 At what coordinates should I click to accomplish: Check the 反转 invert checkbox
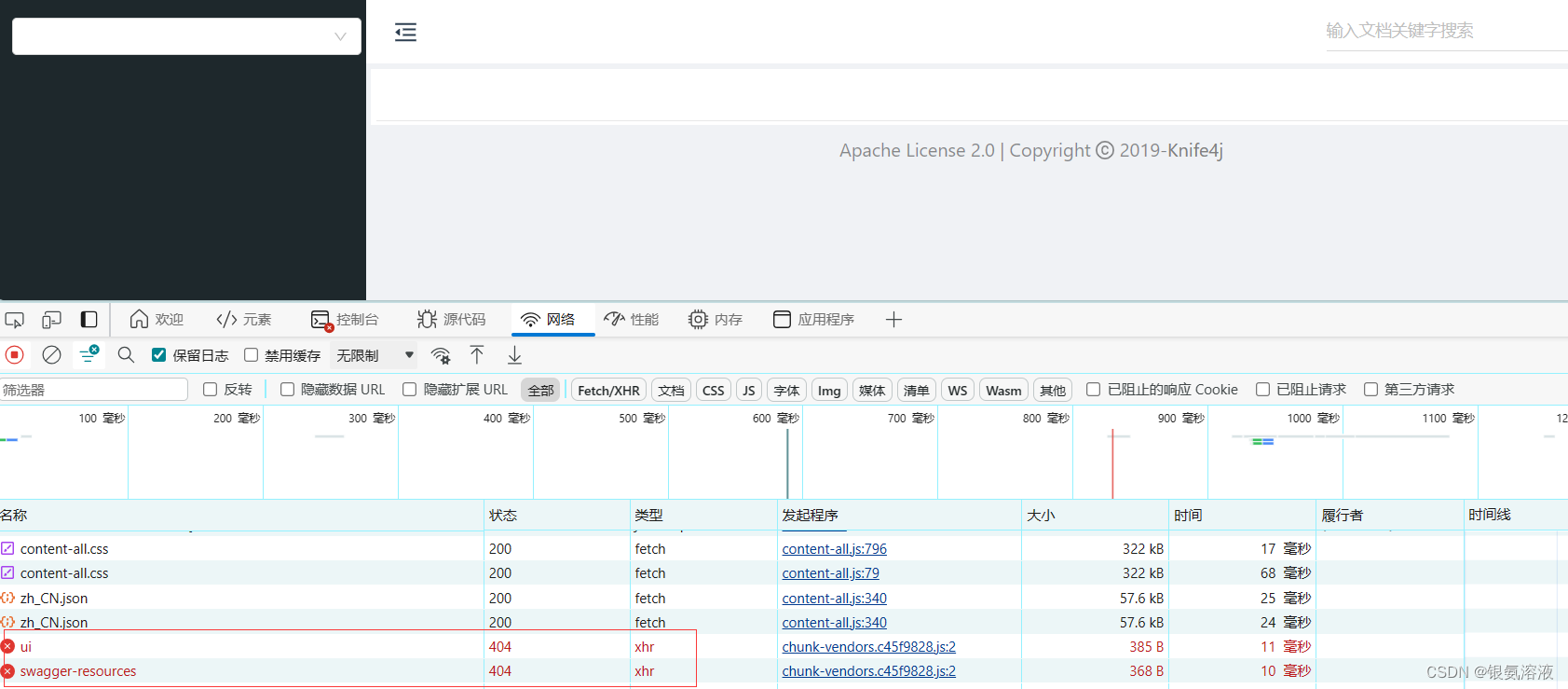click(211, 390)
